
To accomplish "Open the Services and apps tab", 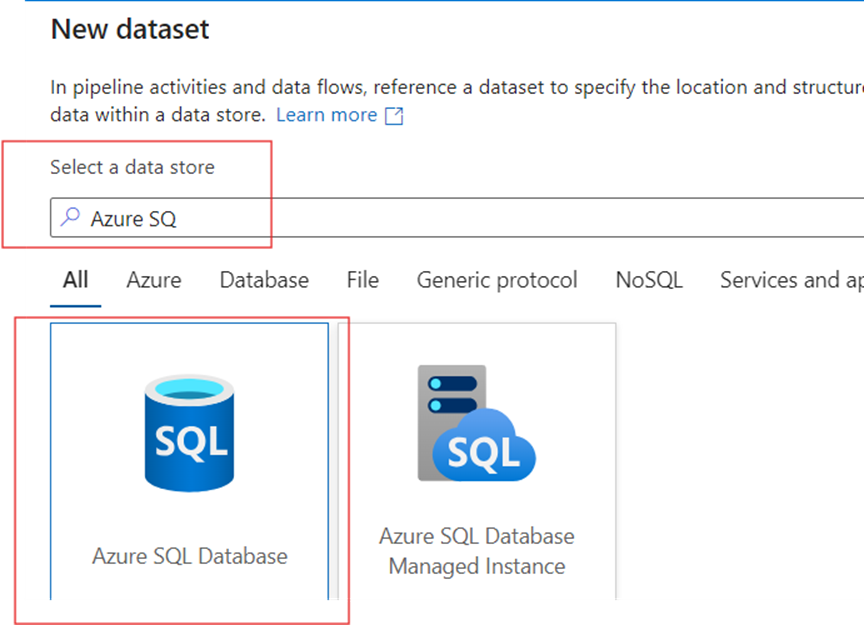I will coord(790,280).
